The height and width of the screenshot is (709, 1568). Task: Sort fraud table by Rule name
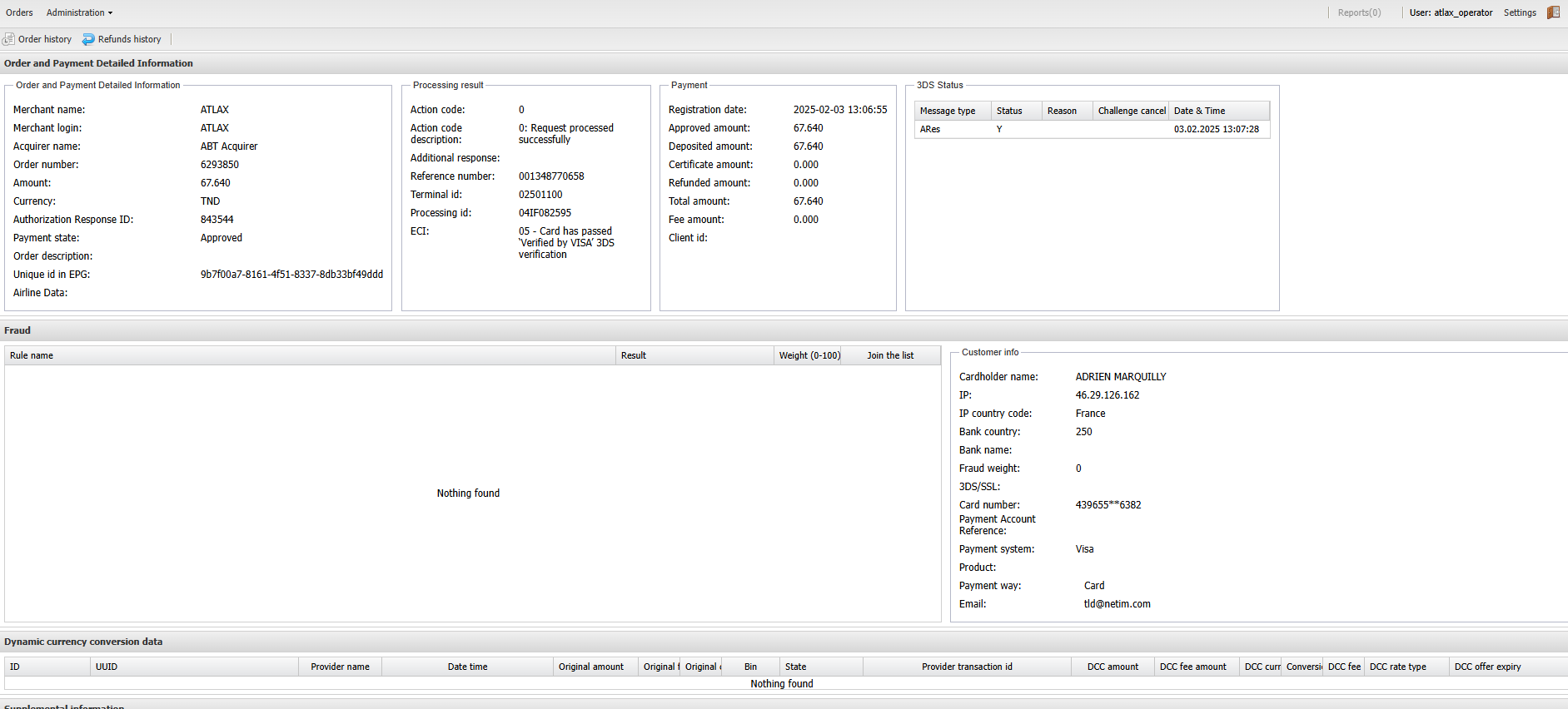click(x=32, y=355)
